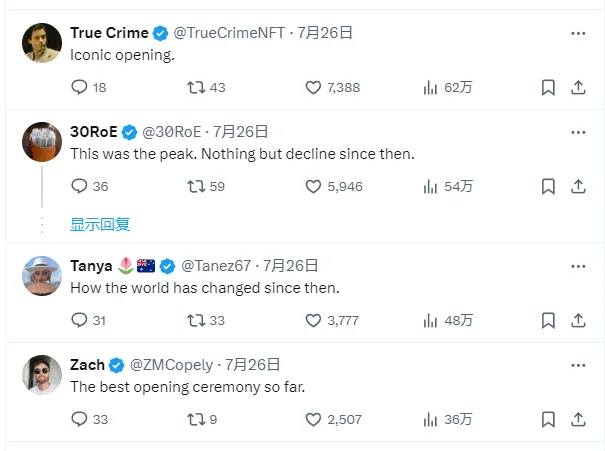605x451 pixels.
Task: Like True Crime's 'Iconic opening.' tweet
Action: pyautogui.click(x=314, y=88)
